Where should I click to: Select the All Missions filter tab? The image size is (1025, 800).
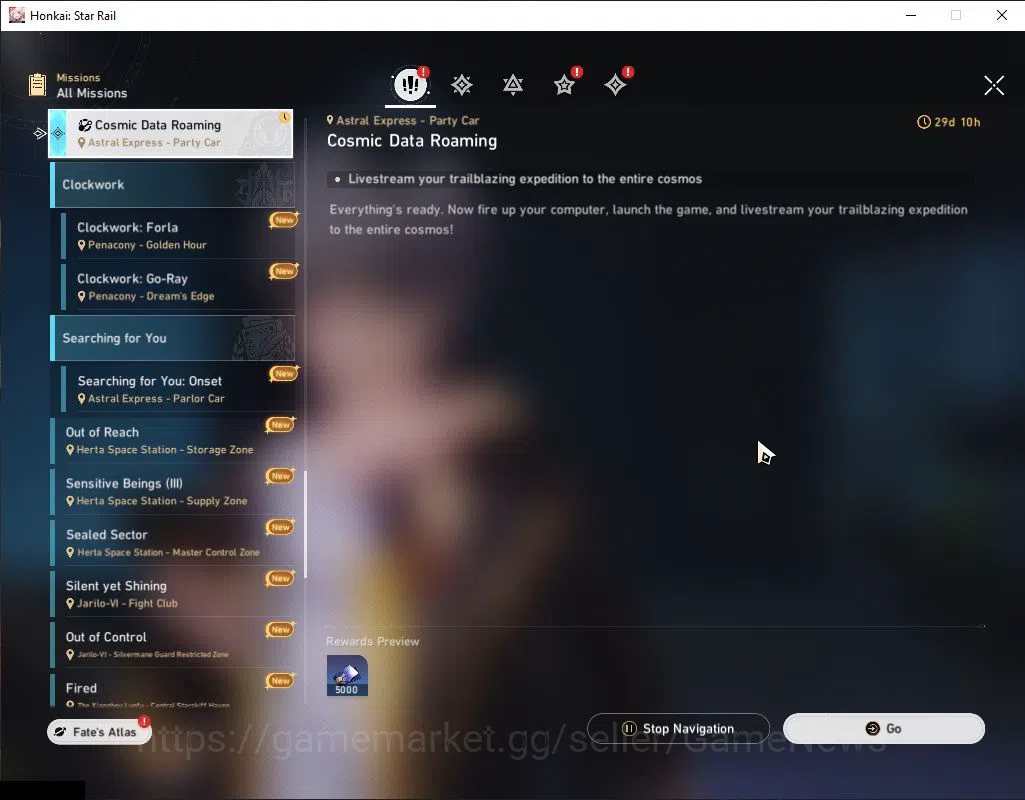411,84
